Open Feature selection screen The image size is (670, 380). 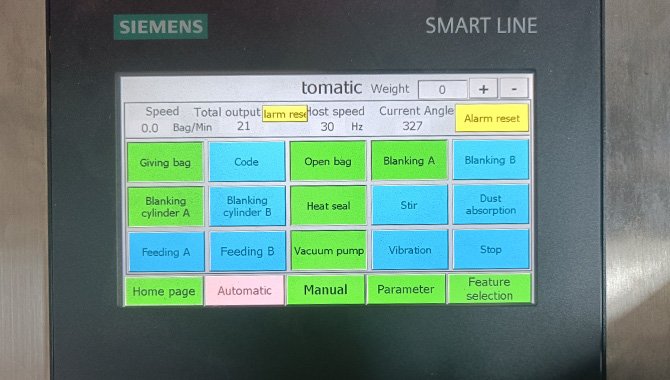point(489,289)
